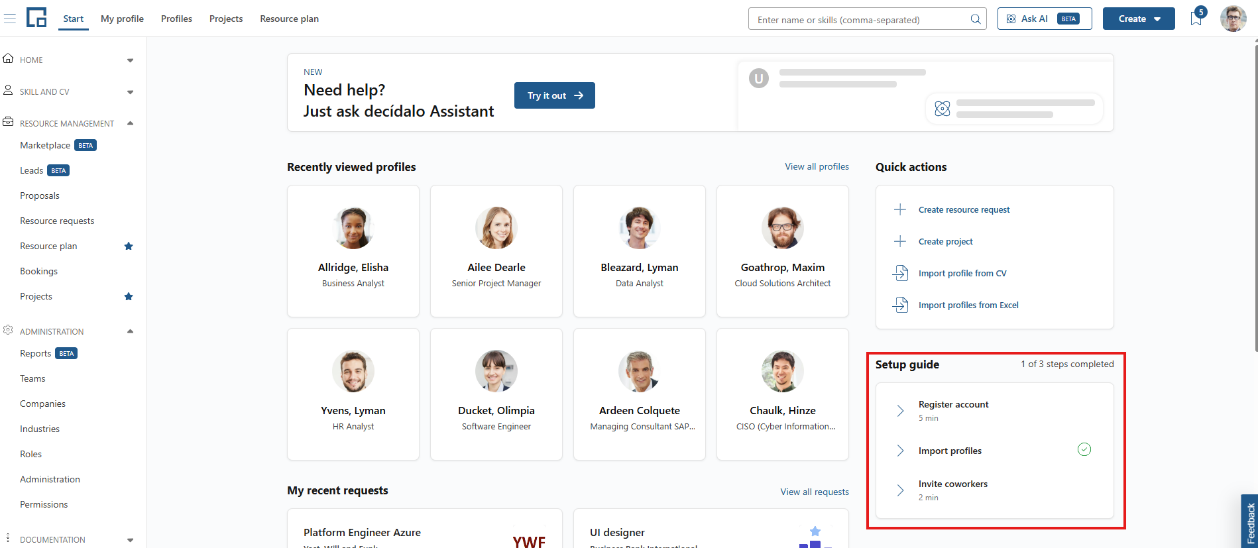The image size is (1258, 548).
Task: Open the My profile tab
Action: (x=122, y=19)
